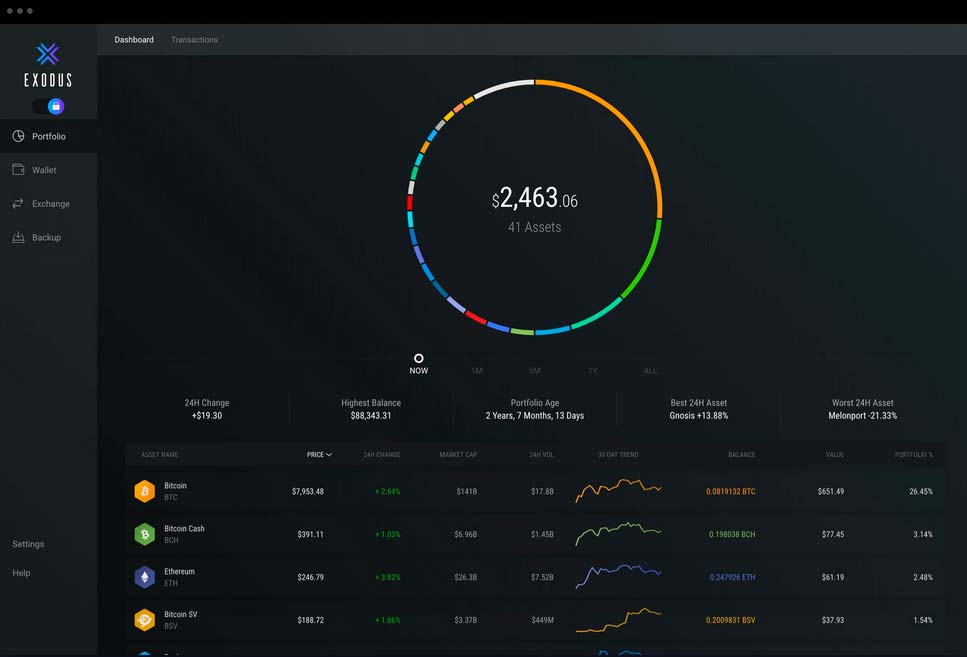Click the Bitcoin BTC coin icon
The image size is (967, 657).
(144, 491)
